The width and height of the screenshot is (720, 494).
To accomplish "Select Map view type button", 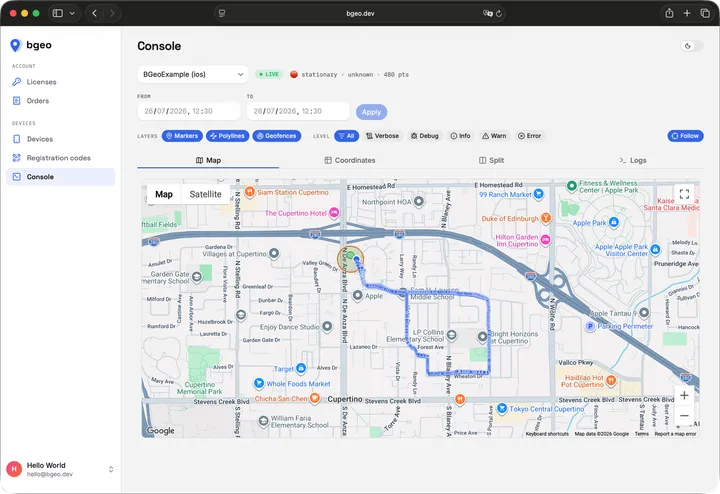I will pos(164,194).
